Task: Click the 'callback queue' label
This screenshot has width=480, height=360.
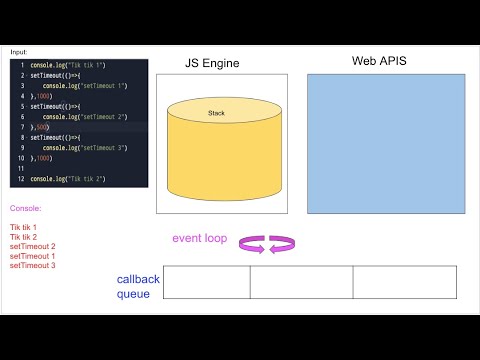Action: [x=138, y=286]
